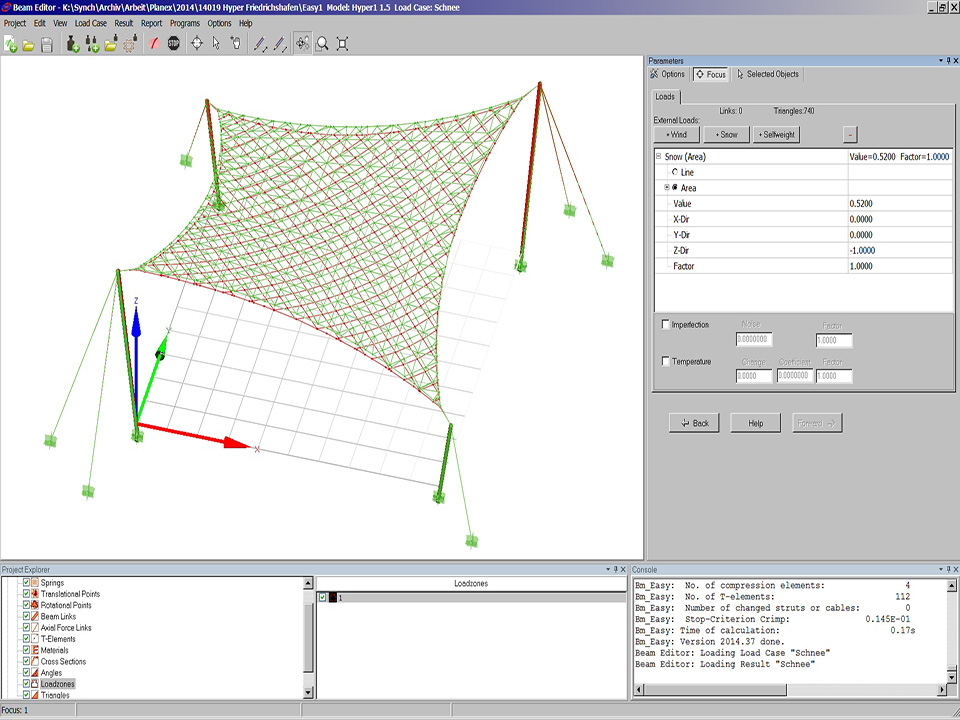Click the Back button

coord(693,423)
